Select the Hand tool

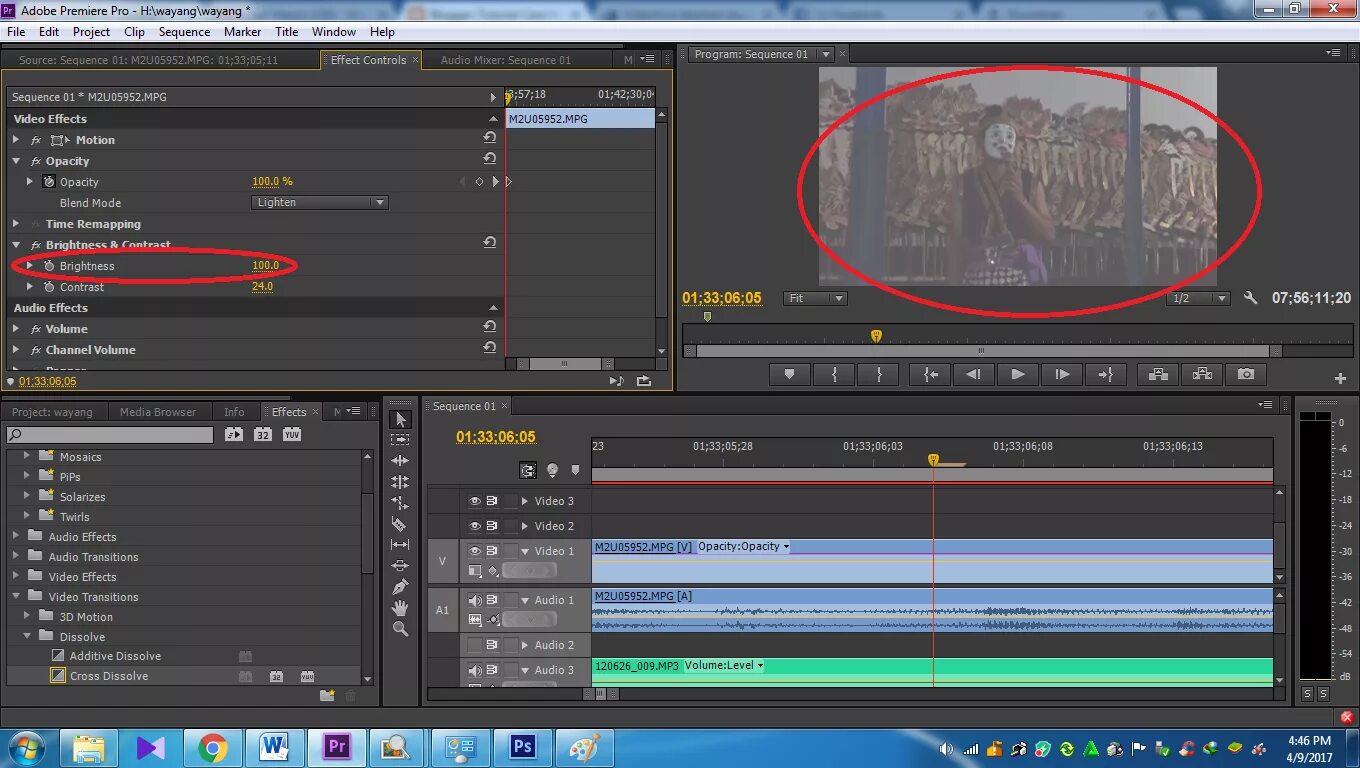400,608
